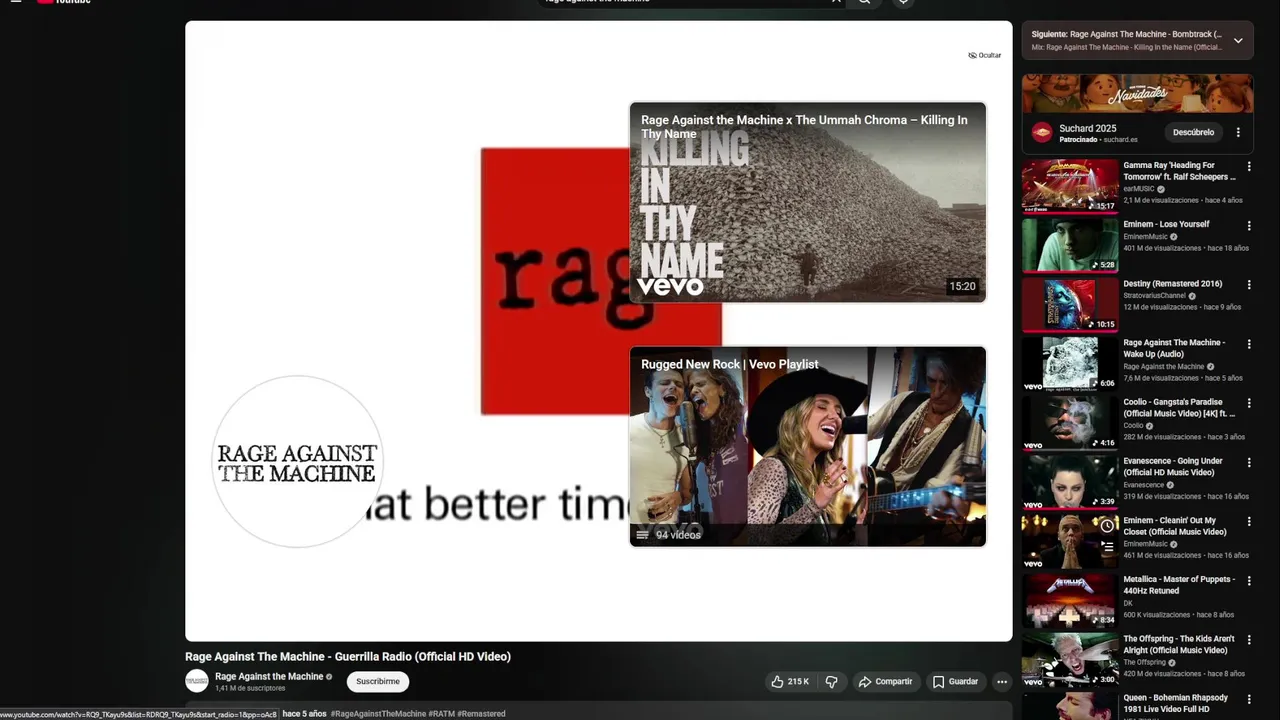Open options for Gamma Ray Heading For Tomorrow
Image resolution: width=1280 pixels, height=720 pixels.
click(x=1248, y=167)
